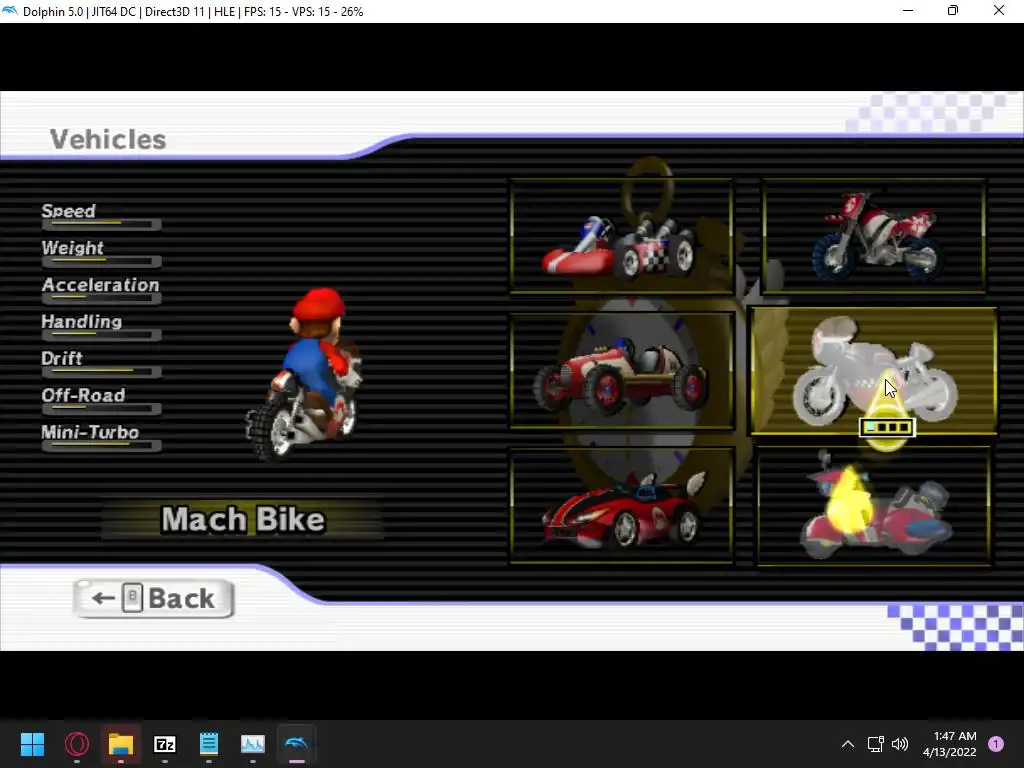Open the Notepad taskbar icon
This screenshot has width=1024, height=768.
coord(208,744)
